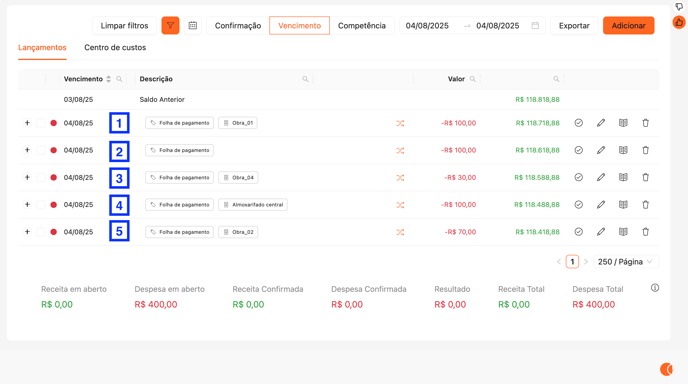Go to the previous page arrow

pyautogui.click(x=559, y=262)
